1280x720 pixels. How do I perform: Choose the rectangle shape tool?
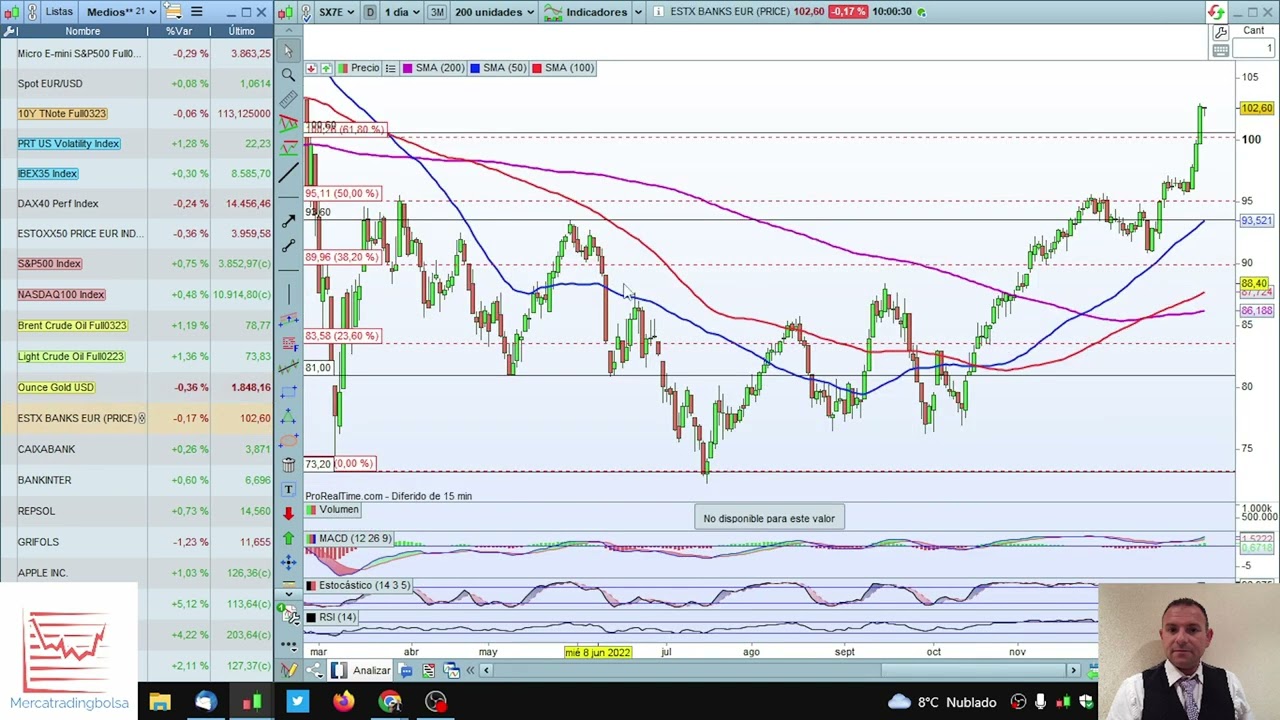click(288, 392)
